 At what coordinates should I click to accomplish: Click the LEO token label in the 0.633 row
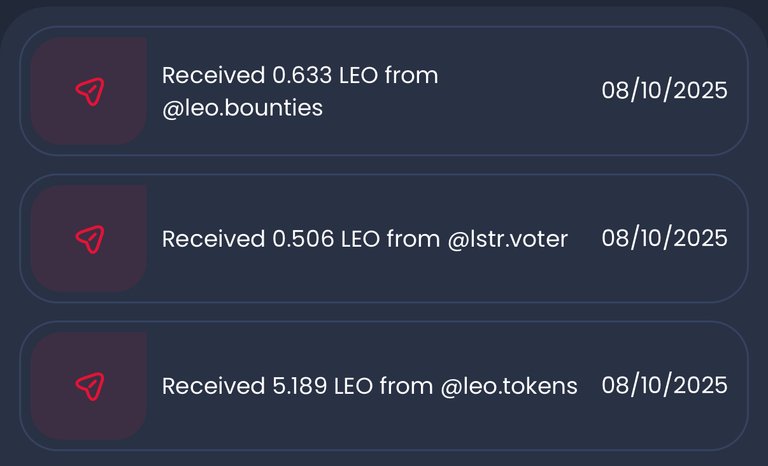pyautogui.click(x=359, y=76)
